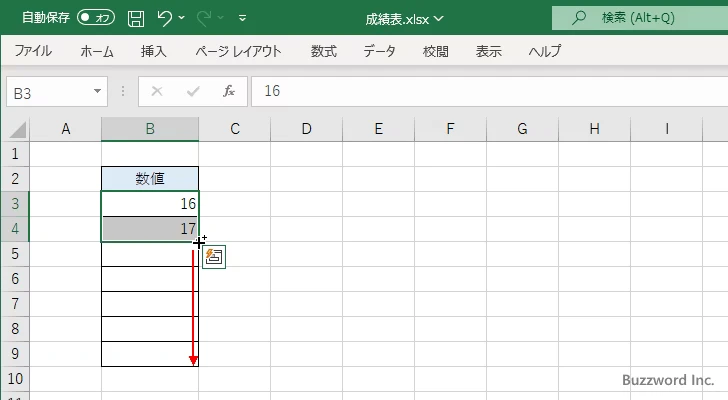The image size is (728, 400).
Task: Select the cell containing 16
Action: (x=150, y=204)
